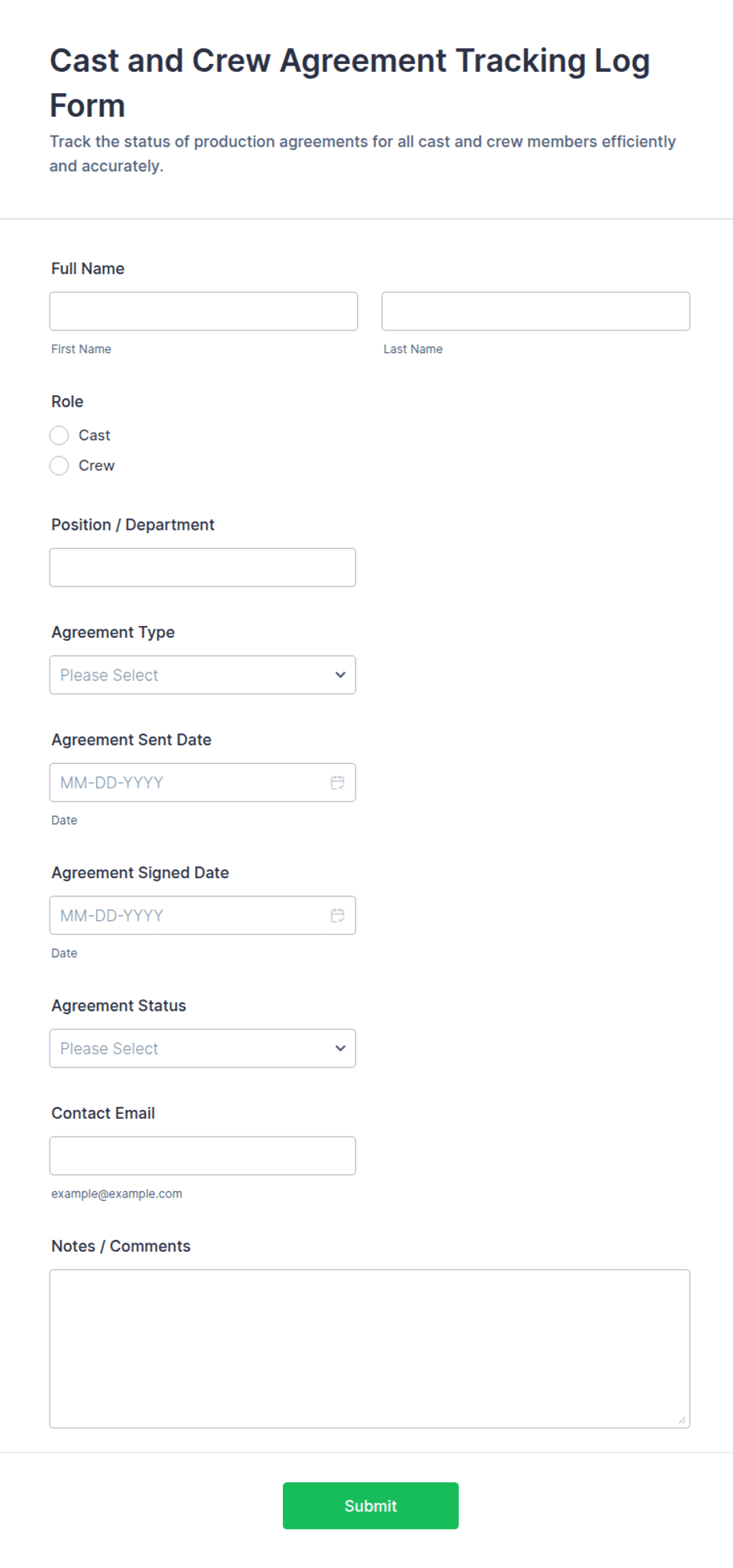Open calendar picker for Agreement Sent Date
The width and height of the screenshot is (733, 1568).
[x=337, y=782]
